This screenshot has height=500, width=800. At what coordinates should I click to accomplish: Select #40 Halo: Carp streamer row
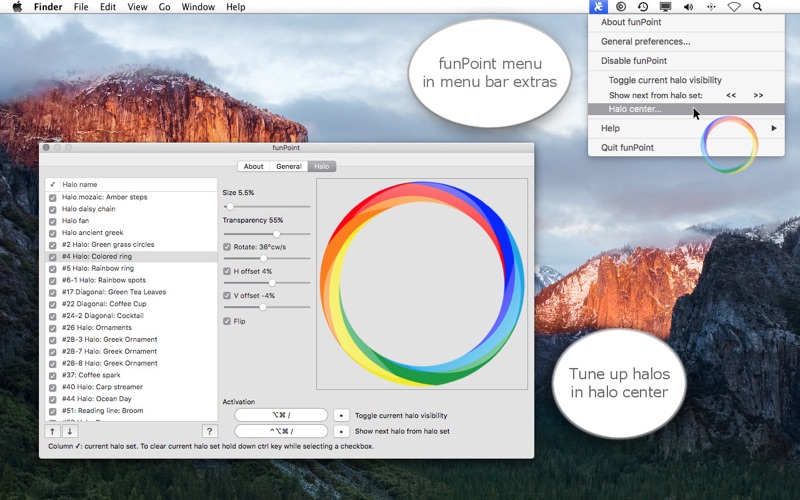click(x=131, y=387)
